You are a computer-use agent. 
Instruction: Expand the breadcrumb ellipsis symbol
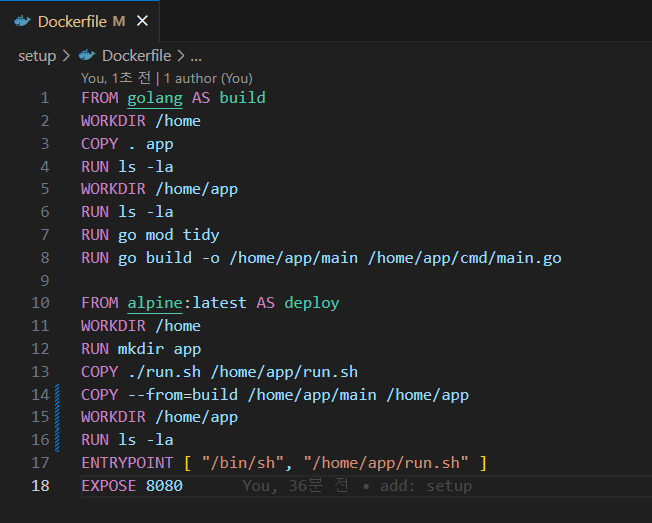point(196,56)
